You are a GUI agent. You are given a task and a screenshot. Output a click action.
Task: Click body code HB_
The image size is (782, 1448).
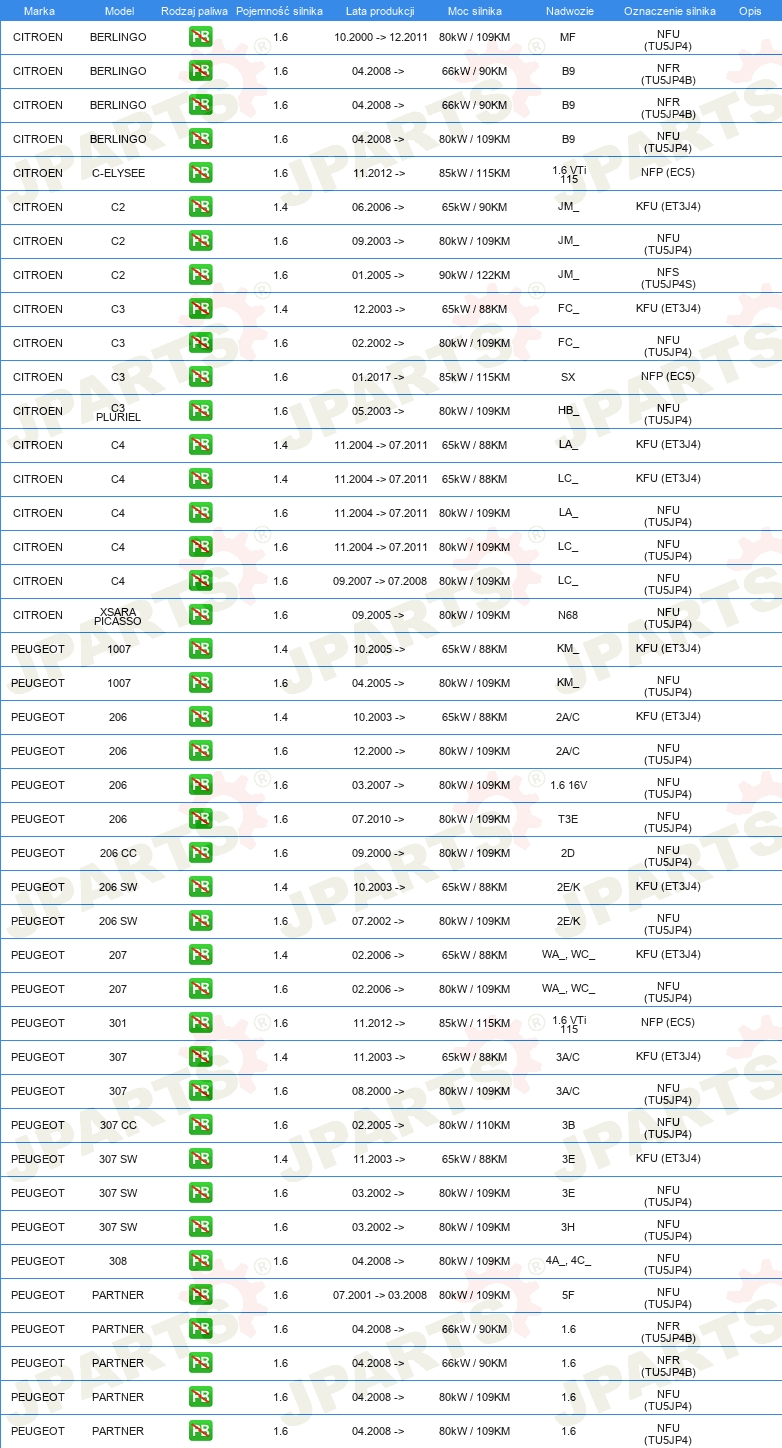point(568,411)
